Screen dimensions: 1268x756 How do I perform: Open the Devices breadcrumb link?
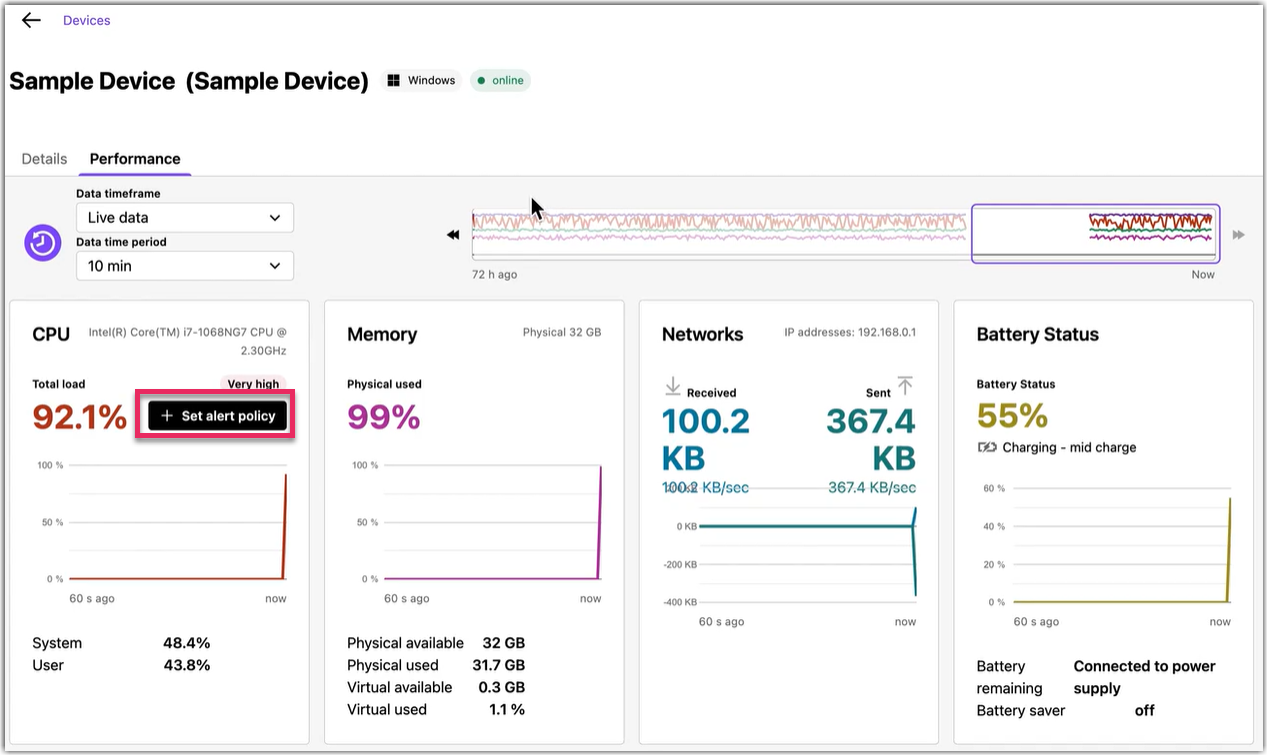pyautogui.click(x=87, y=20)
